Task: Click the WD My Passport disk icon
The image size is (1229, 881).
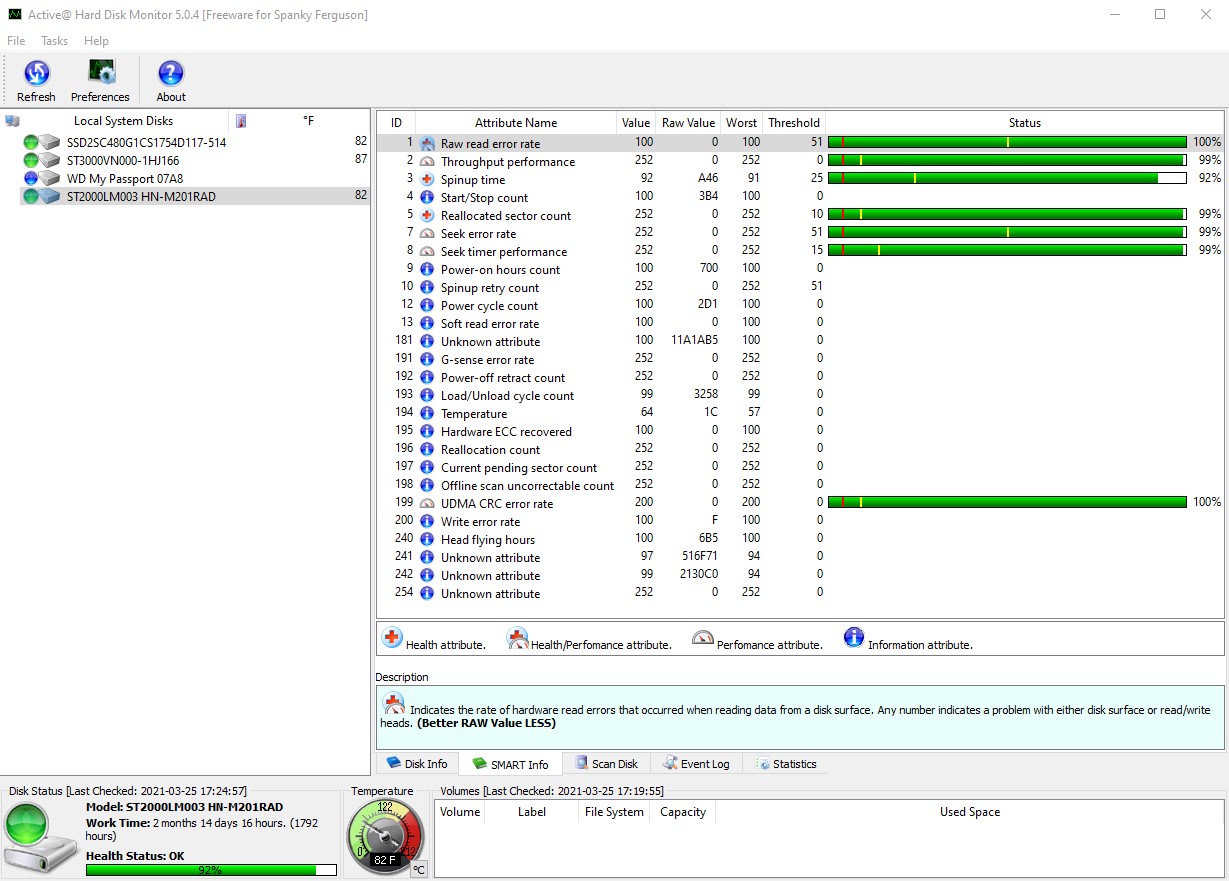Action: pyautogui.click(x=49, y=179)
